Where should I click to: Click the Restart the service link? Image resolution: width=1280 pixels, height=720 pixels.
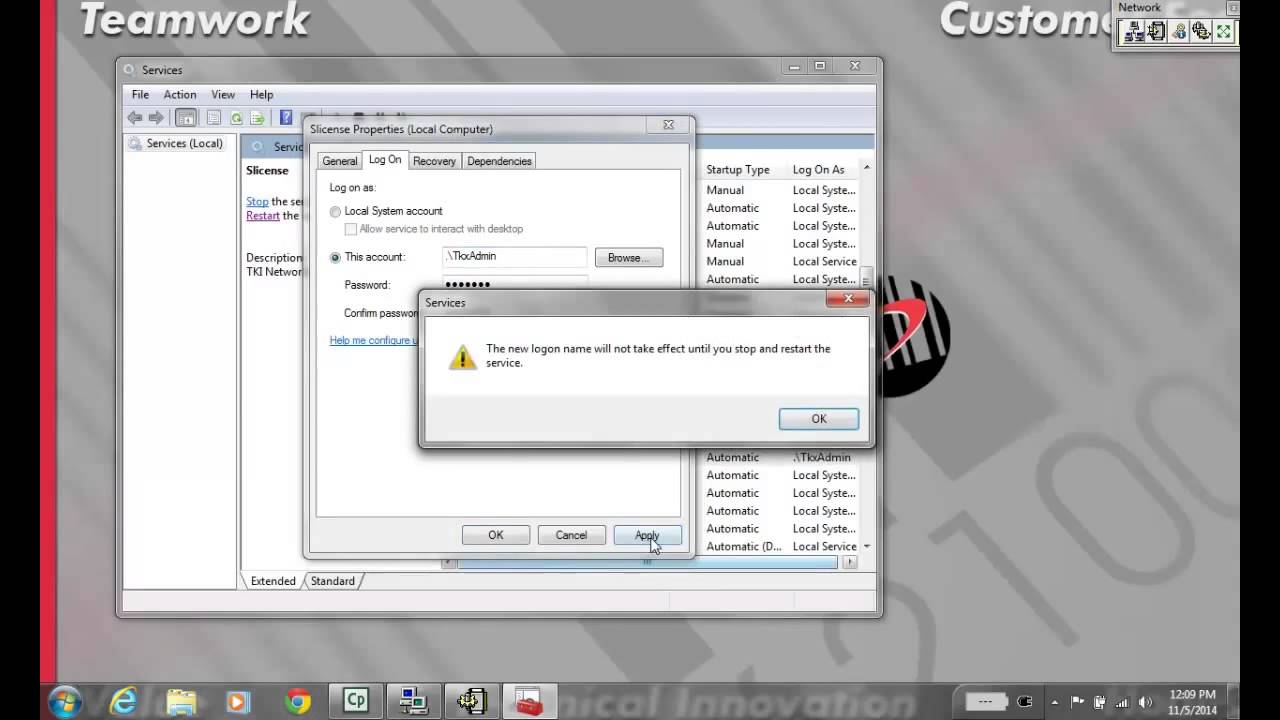263,215
